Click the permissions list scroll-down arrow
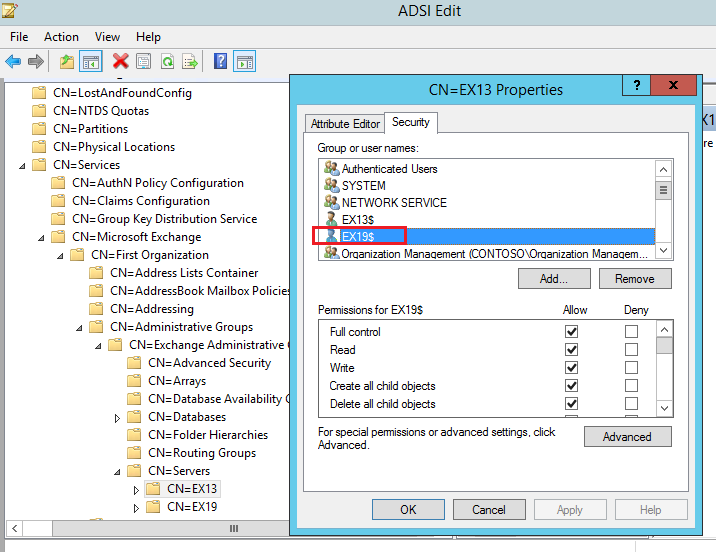This screenshot has width=716, height=552. 664,408
